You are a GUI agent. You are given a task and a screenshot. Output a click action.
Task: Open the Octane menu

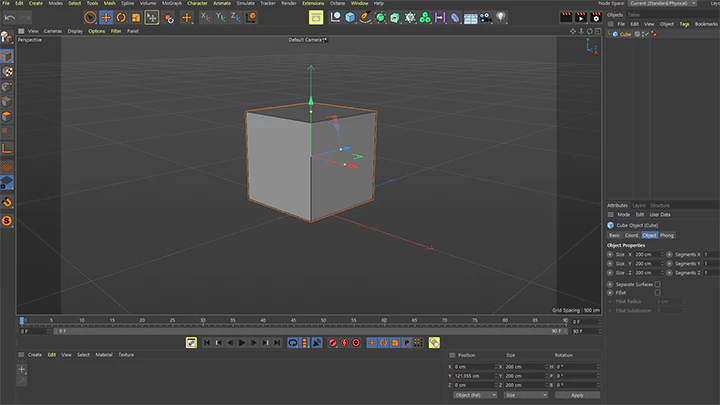[x=338, y=3]
